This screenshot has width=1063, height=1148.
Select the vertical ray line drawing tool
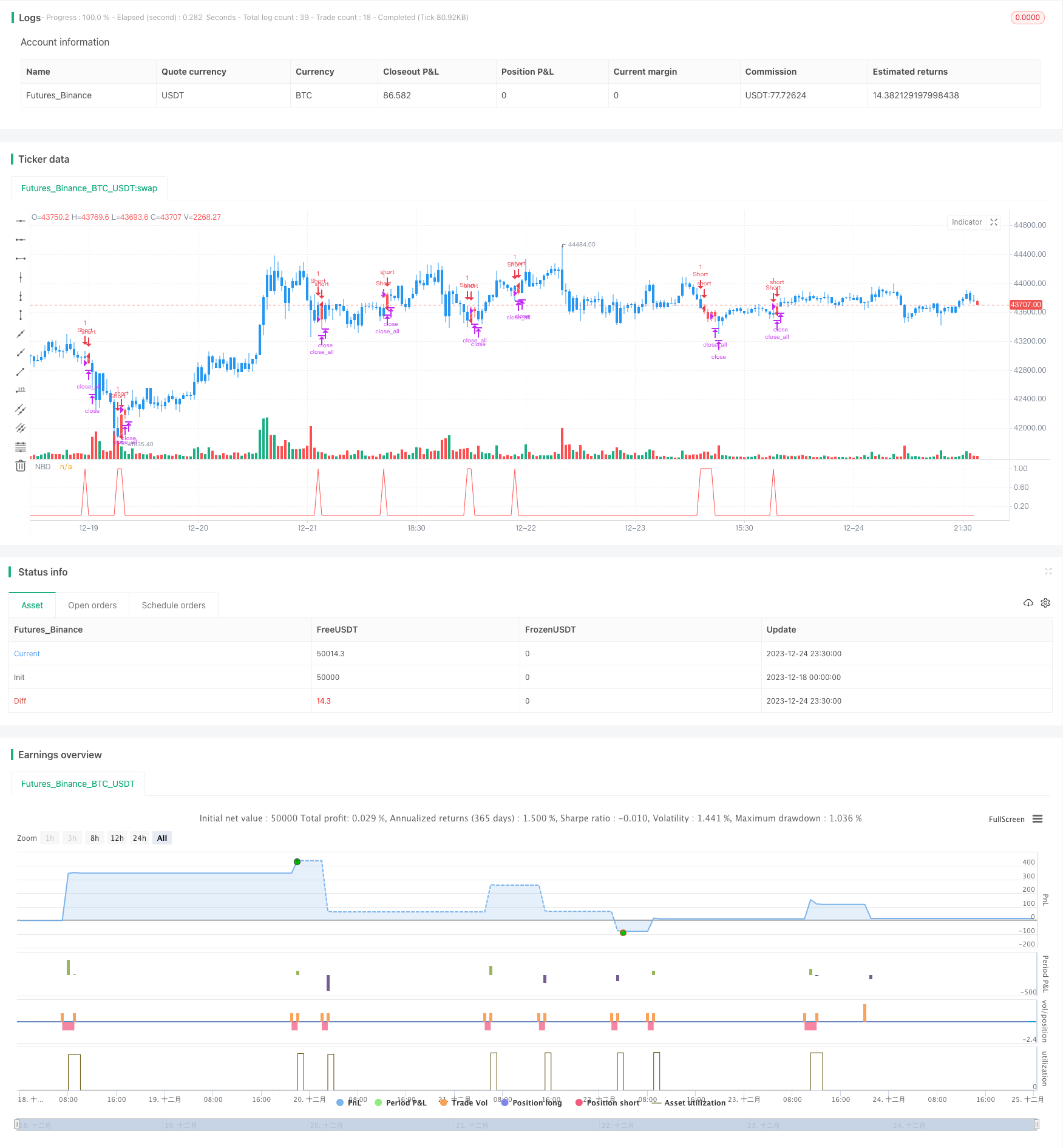tap(21, 296)
